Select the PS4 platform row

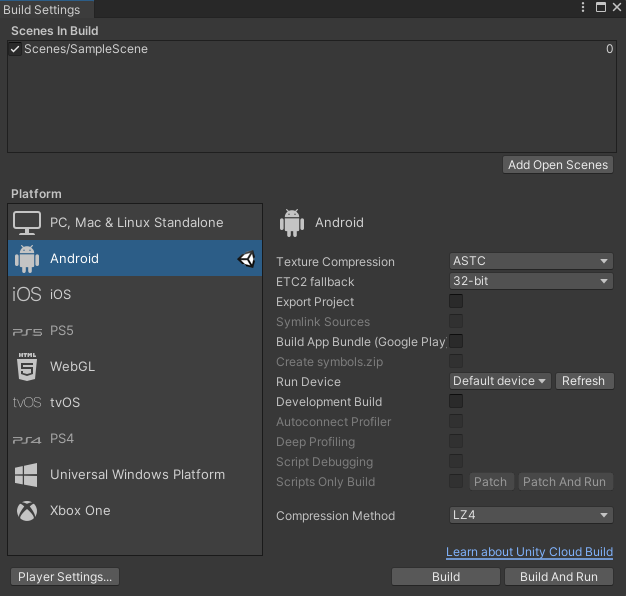135,439
